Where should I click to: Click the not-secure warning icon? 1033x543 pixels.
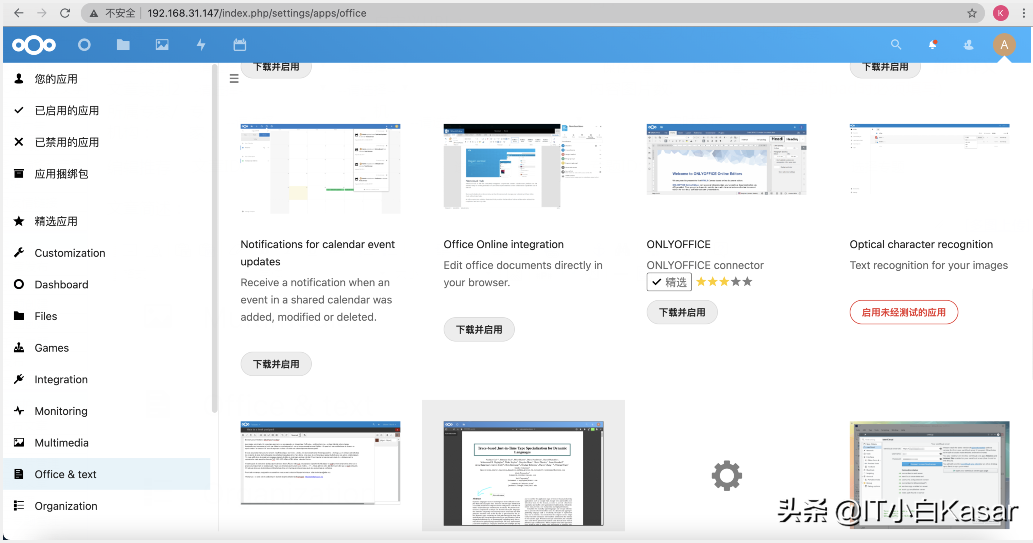tap(94, 13)
